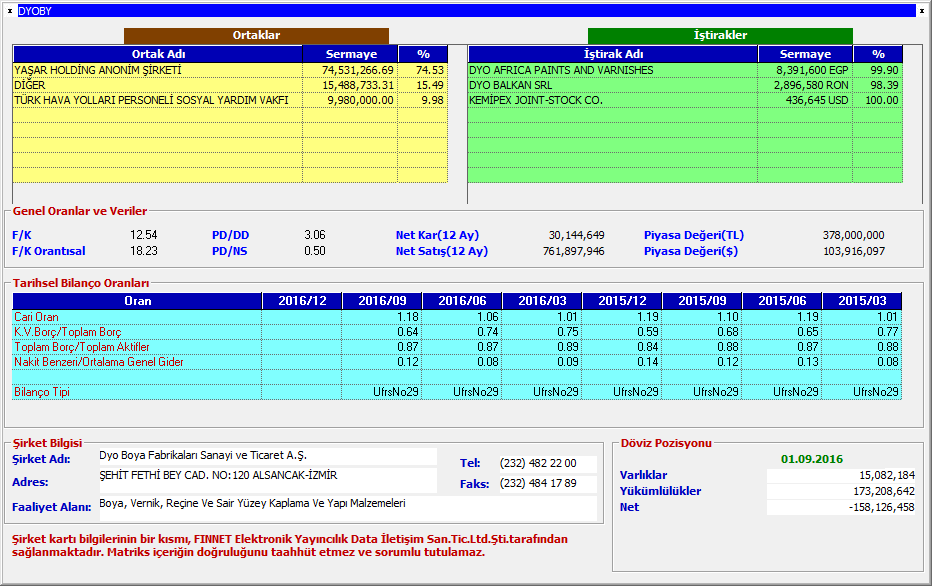
Task: Click the market value 378,000,000
Action: click(x=854, y=235)
